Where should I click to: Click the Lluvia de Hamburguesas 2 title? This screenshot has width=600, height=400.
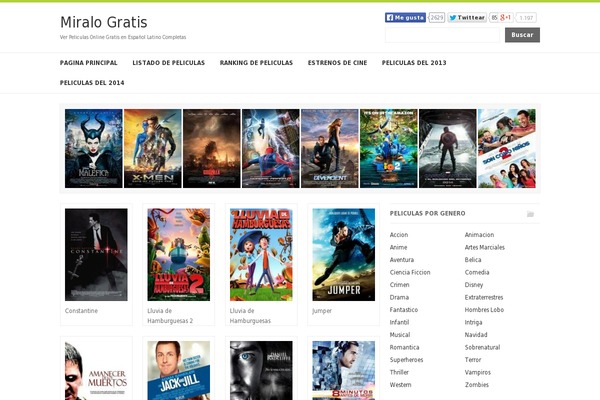click(x=170, y=316)
